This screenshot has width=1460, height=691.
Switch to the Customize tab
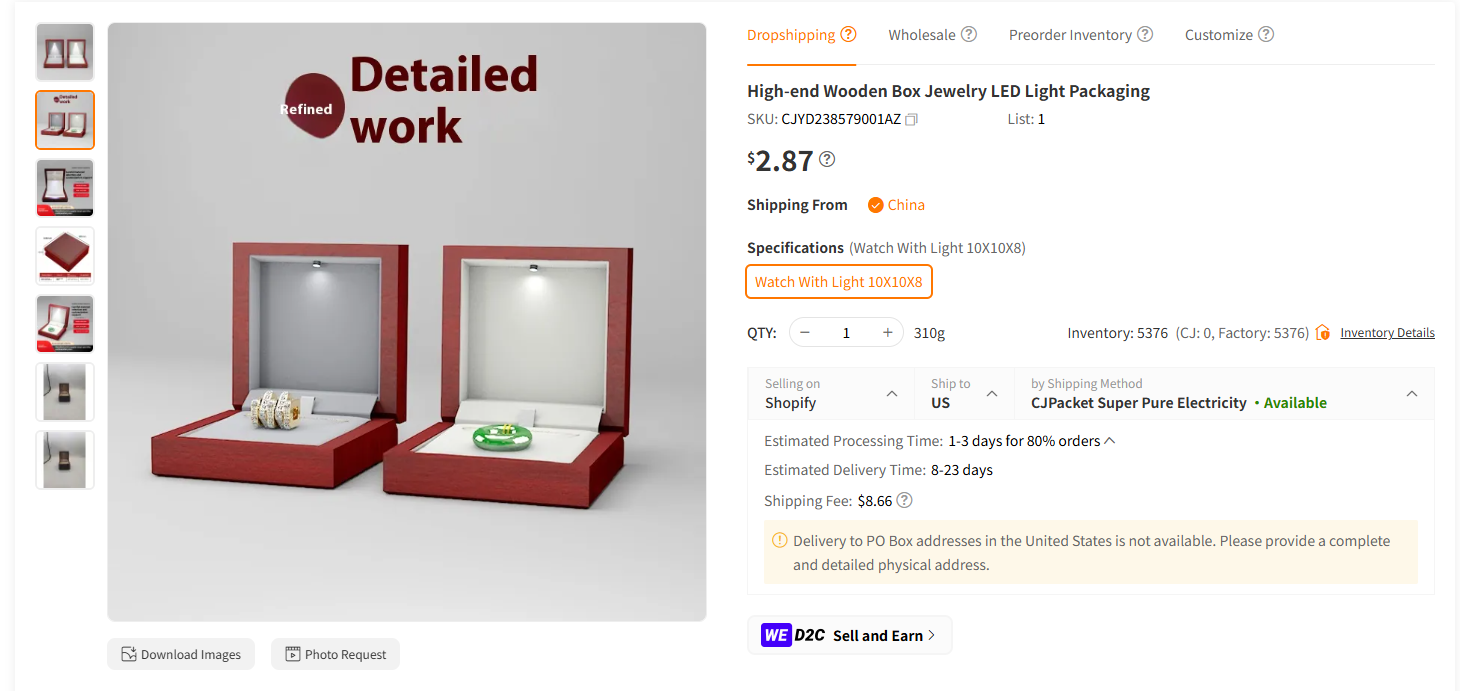coord(1220,33)
